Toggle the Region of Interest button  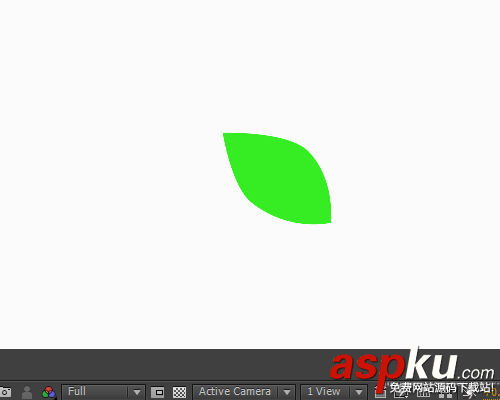pos(158,392)
